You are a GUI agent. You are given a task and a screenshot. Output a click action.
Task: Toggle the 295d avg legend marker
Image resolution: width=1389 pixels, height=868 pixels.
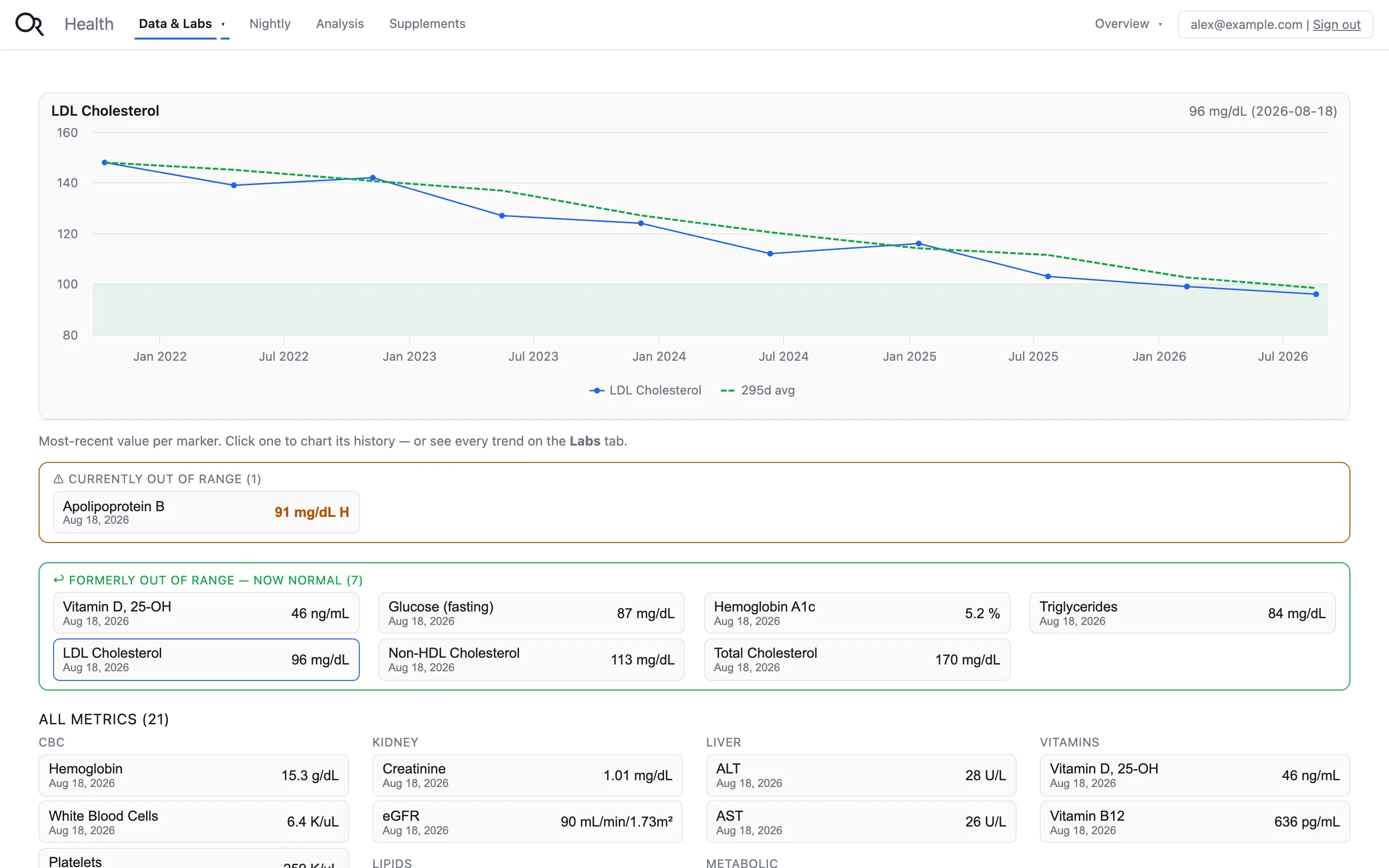coord(727,391)
